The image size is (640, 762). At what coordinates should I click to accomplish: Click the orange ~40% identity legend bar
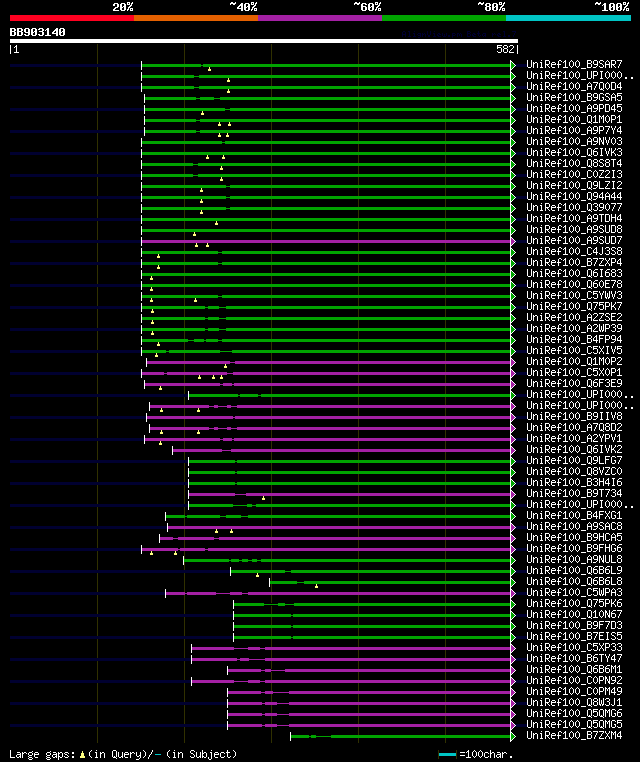tap(196, 18)
